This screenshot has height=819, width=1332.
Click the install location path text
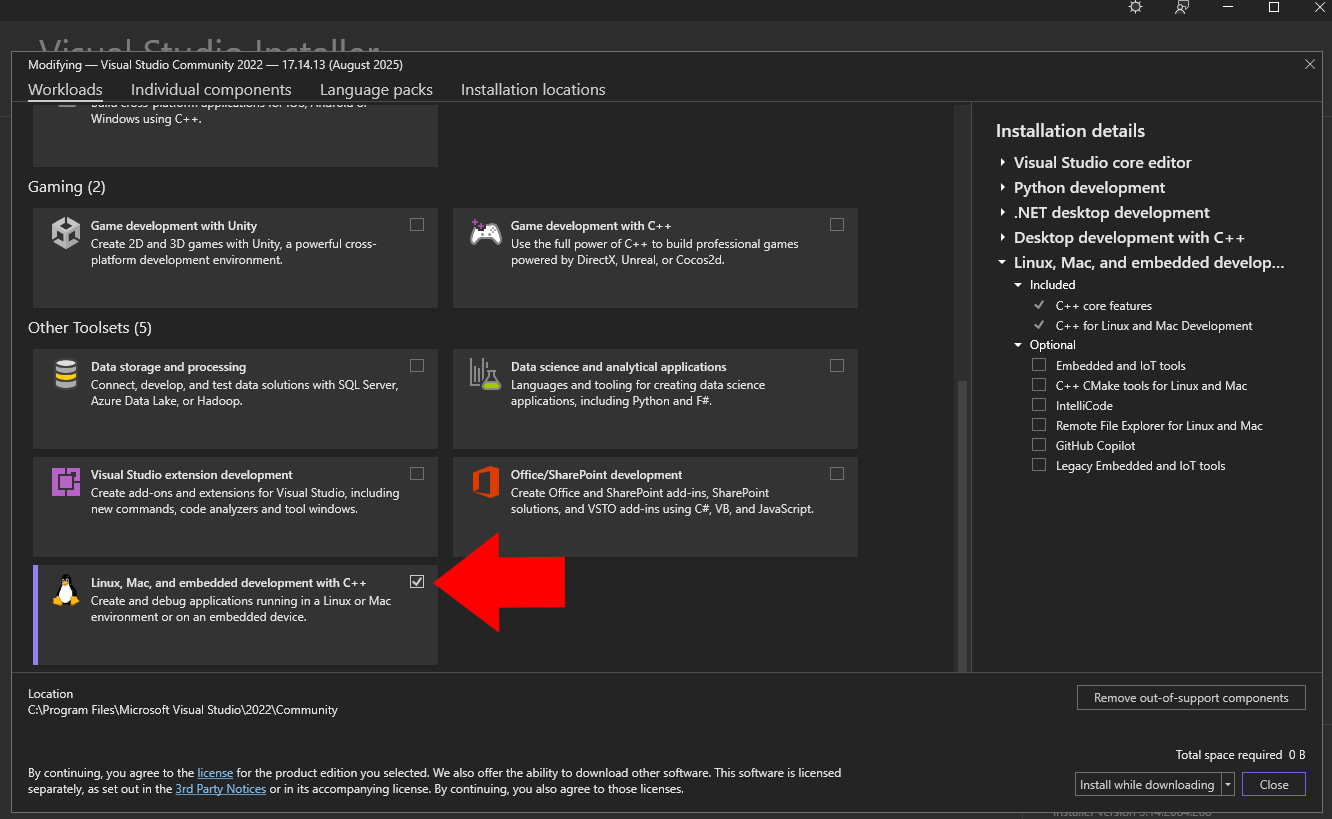(183, 710)
